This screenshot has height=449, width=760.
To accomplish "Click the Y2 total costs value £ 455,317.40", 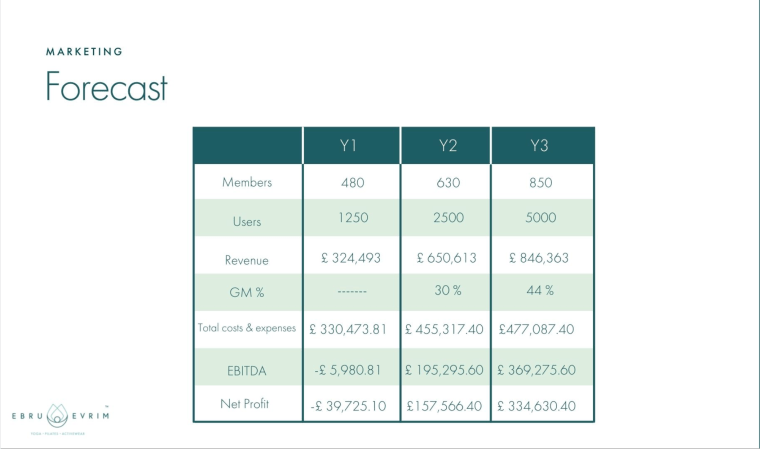I will [x=447, y=328].
